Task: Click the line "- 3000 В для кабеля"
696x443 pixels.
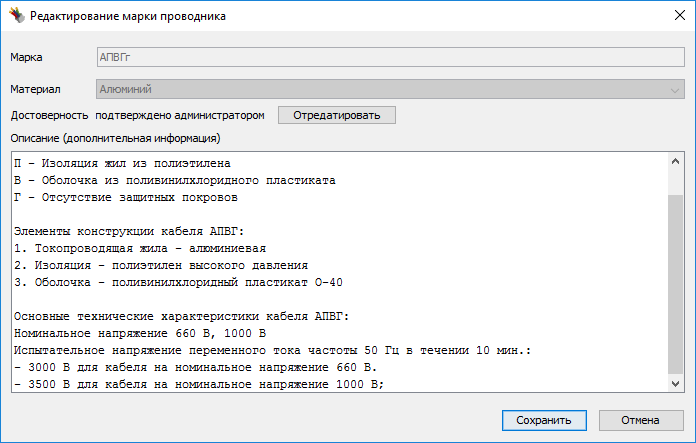Action: click(195, 368)
